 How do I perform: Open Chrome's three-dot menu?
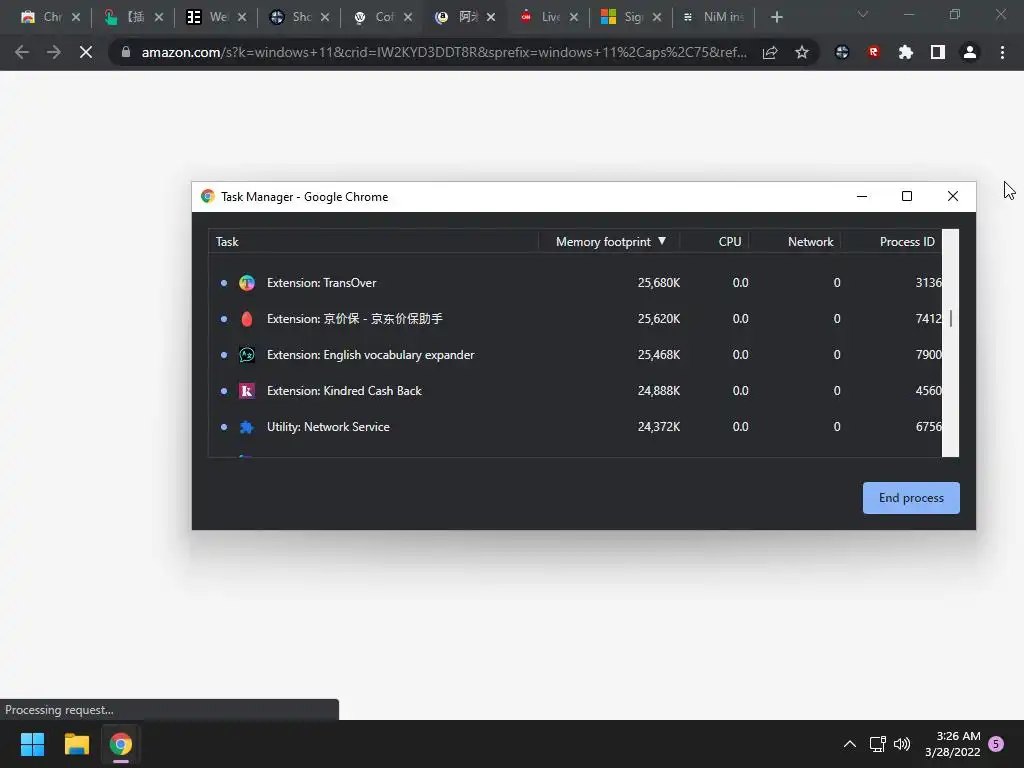[x=1002, y=52]
